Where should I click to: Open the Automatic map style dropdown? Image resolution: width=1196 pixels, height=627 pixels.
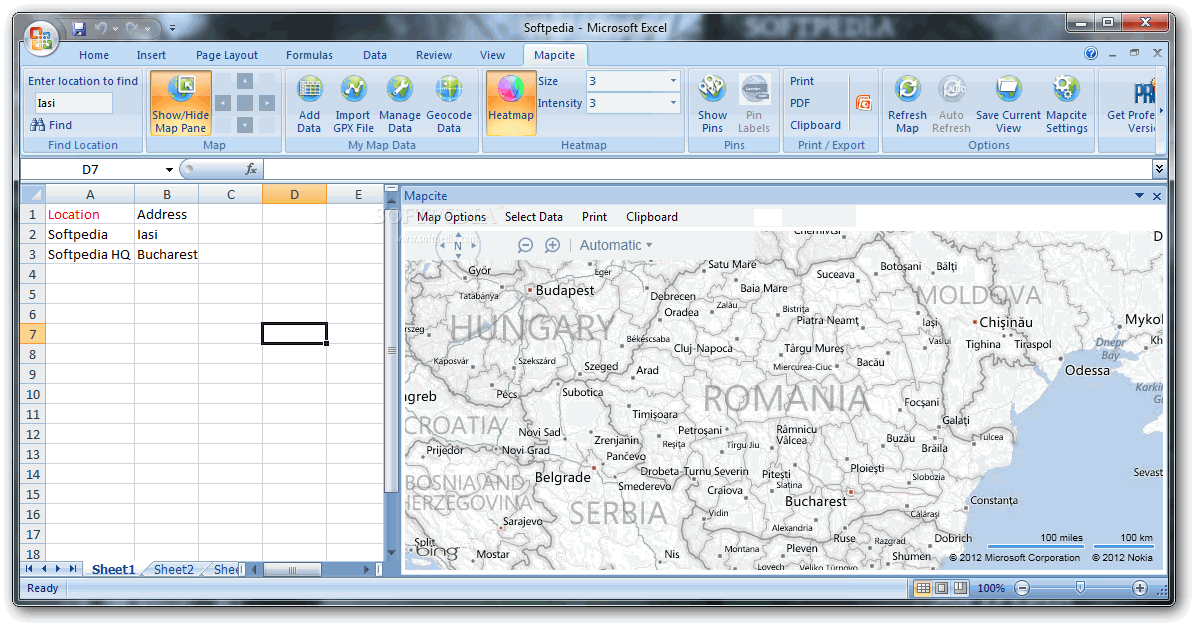click(x=616, y=245)
